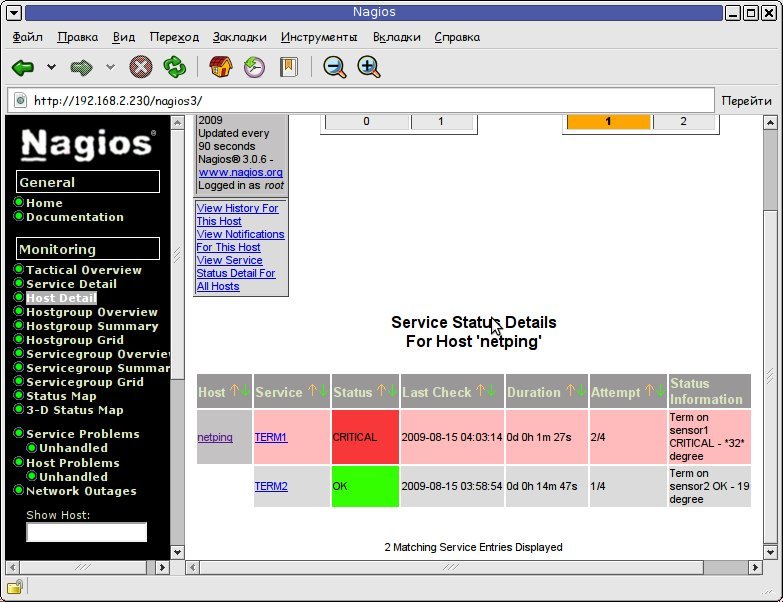Open the TERM2 service link
The image size is (783, 602).
(x=271, y=486)
